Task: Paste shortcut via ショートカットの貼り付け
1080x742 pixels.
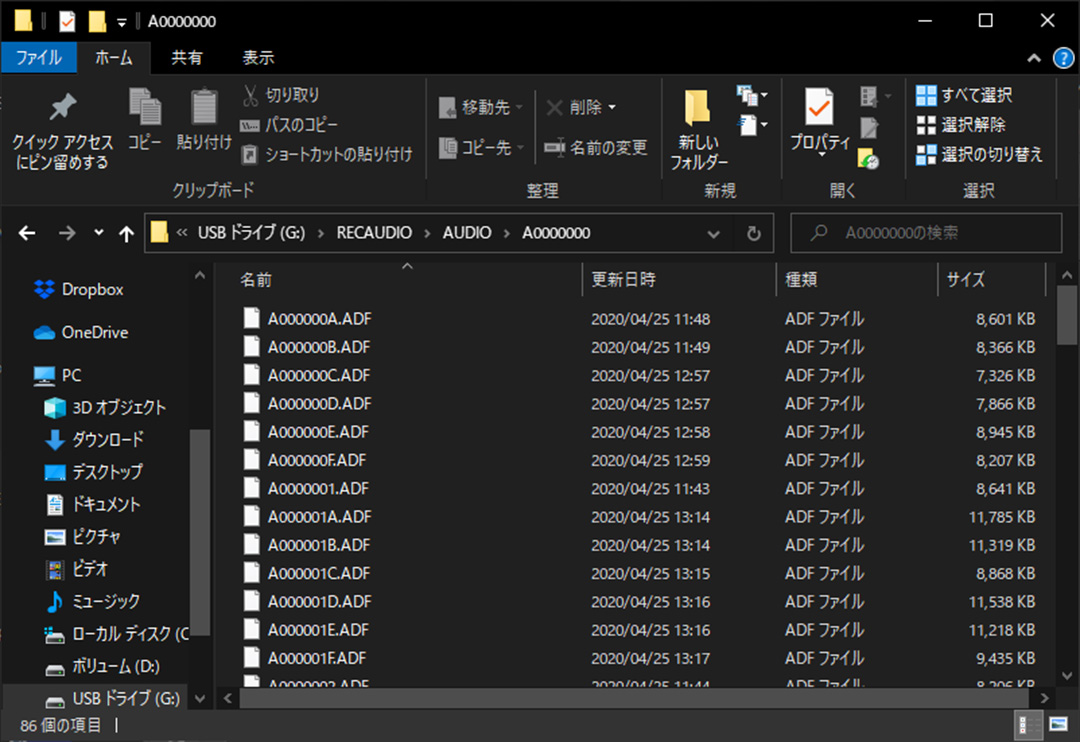Action: coord(327,154)
